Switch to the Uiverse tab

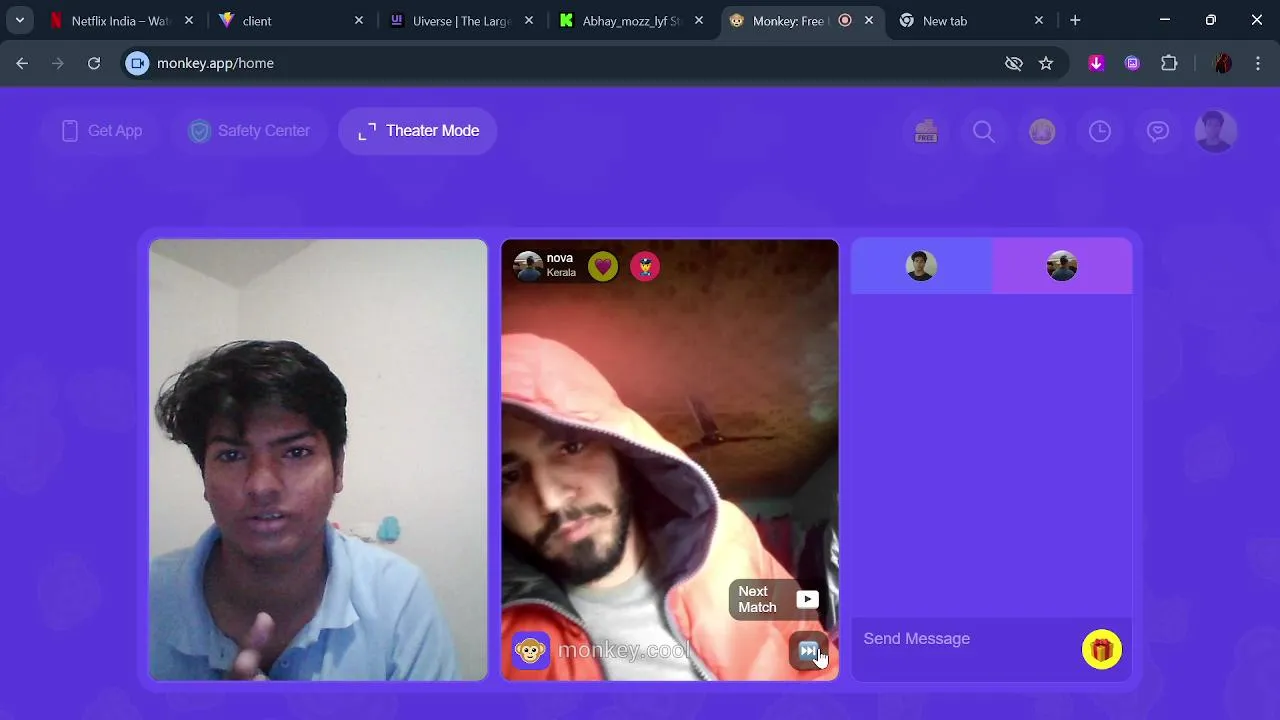pos(460,20)
